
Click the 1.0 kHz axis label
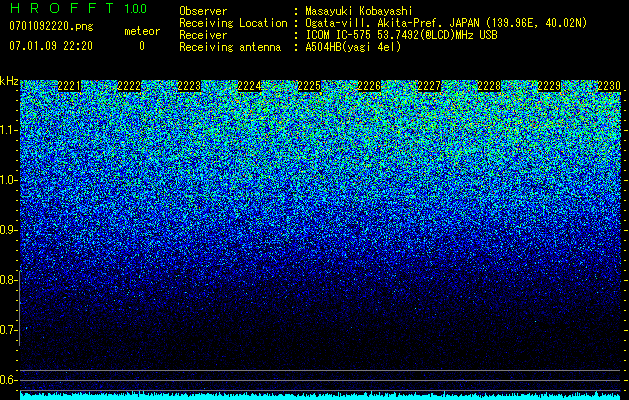click(x=9, y=180)
